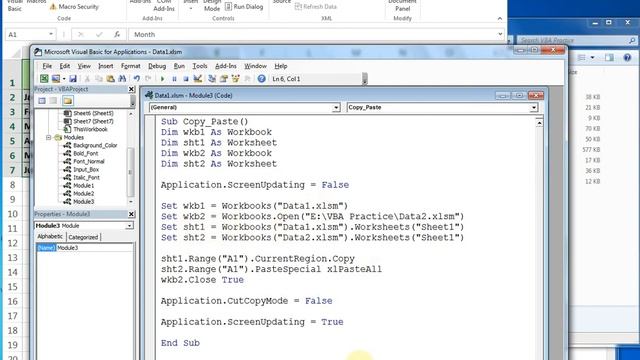This screenshot has height=360, width=640.
Task: Click Macro Security in Excel ribbon
Action: 74,7
